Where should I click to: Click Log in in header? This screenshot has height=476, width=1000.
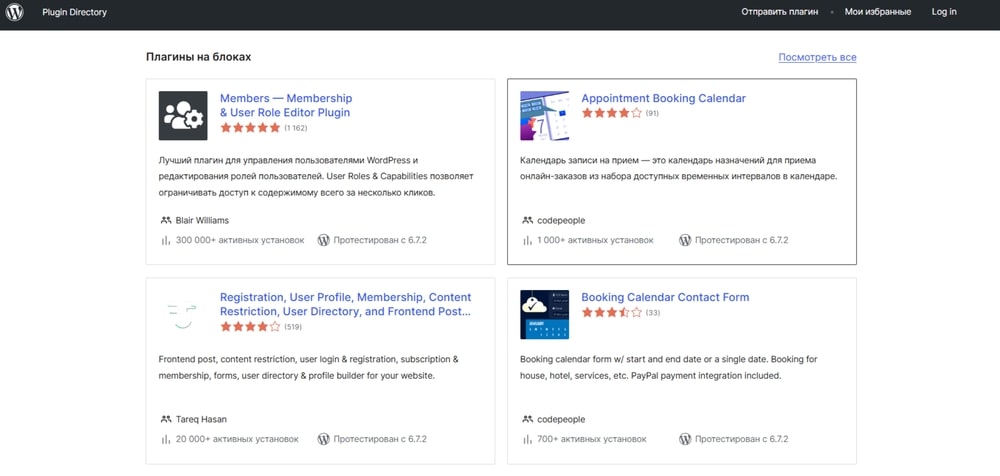point(944,12)
